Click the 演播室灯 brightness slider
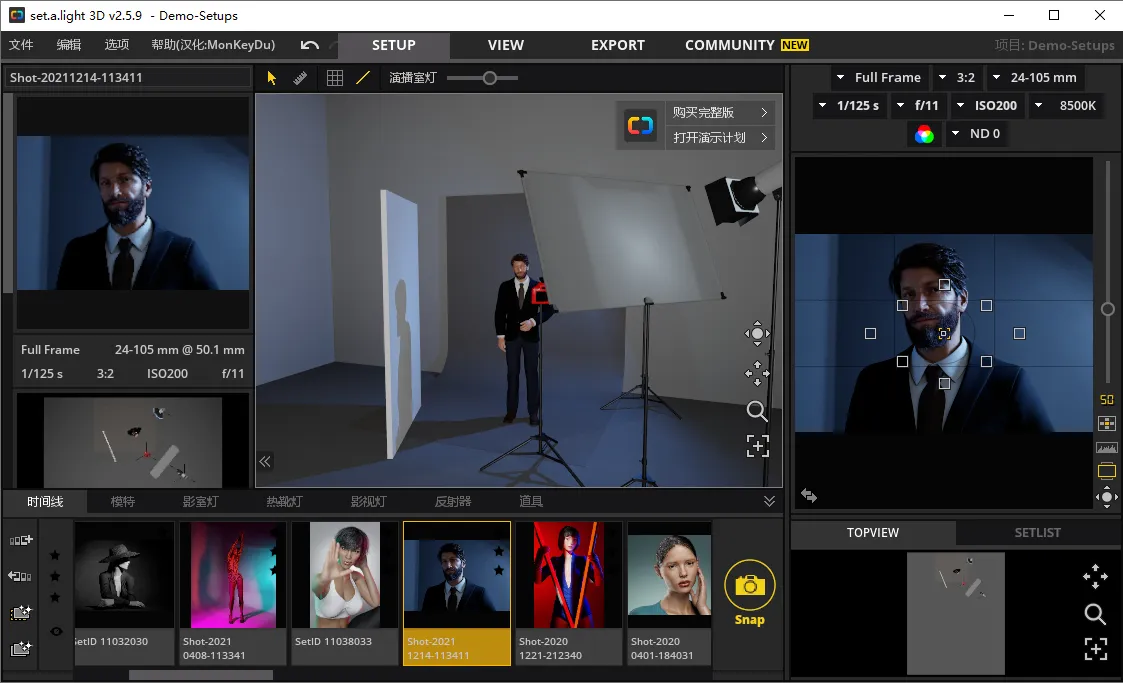This screenshot has height=683, width=1123. click(489, 78)
